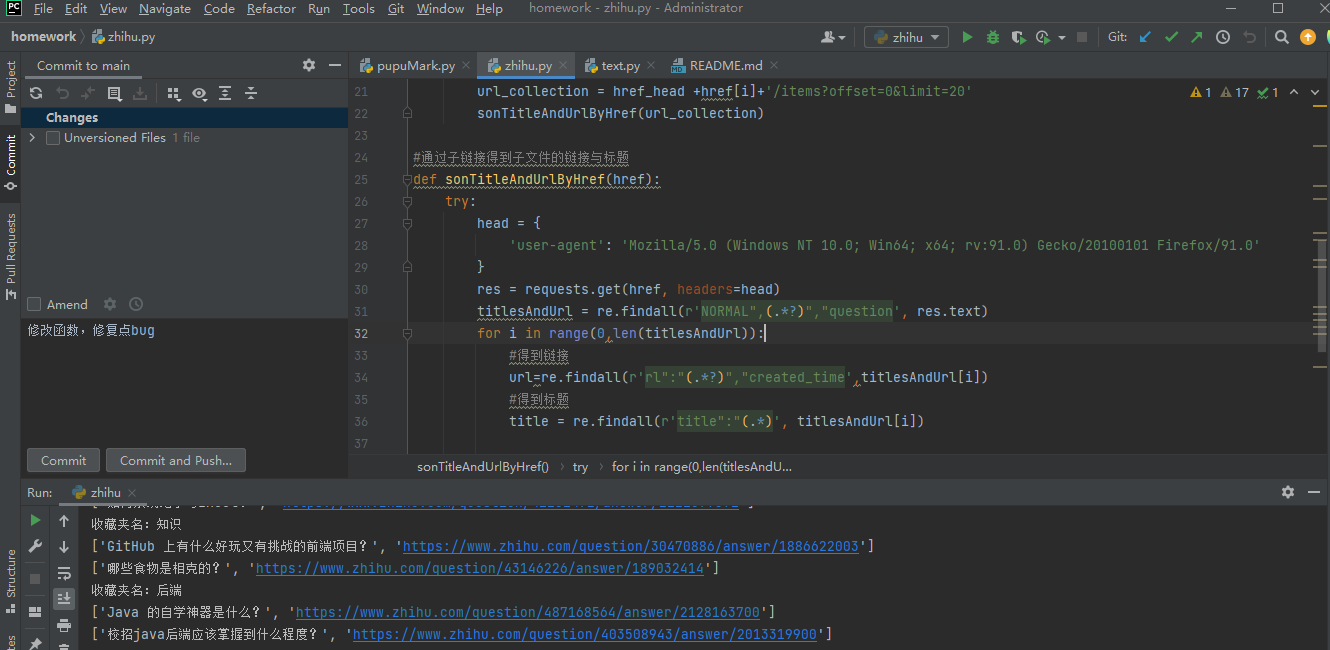The image size is (1330, 650).
Task: Open the File menu
Action: tap(43, 9)
